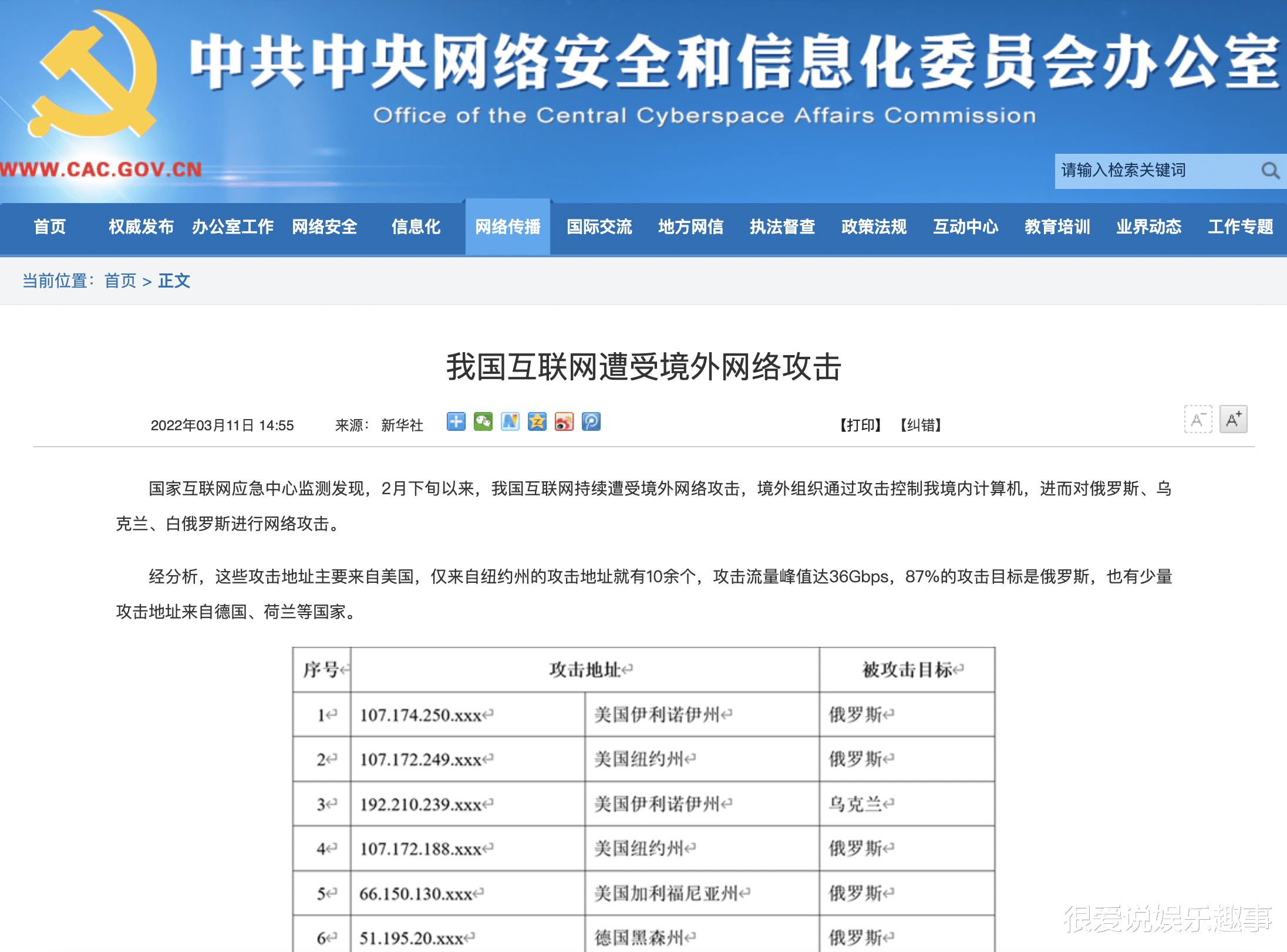Open 执法督查 in the navigation bar
This screenshot has width=1287, height=952.
(x=783, y=227)
